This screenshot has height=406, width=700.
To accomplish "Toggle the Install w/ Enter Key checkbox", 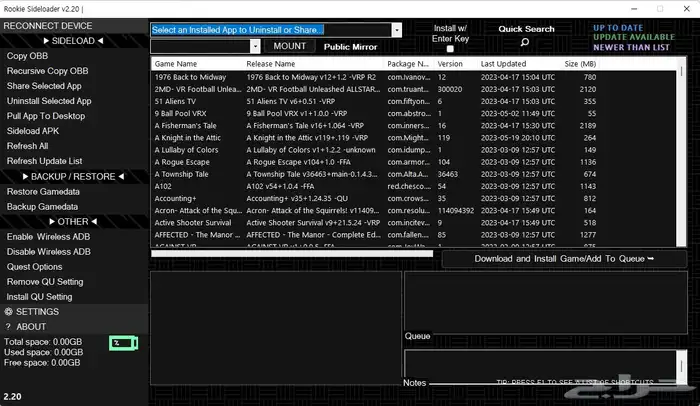I will pyautogui.click(x=450, y=49).
